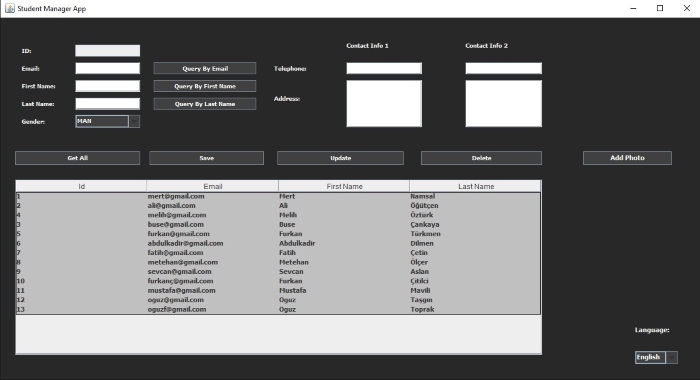This screenshot has width=700, height=380.
Task: Select the last name Mavili cell
Action: (475, 290)
